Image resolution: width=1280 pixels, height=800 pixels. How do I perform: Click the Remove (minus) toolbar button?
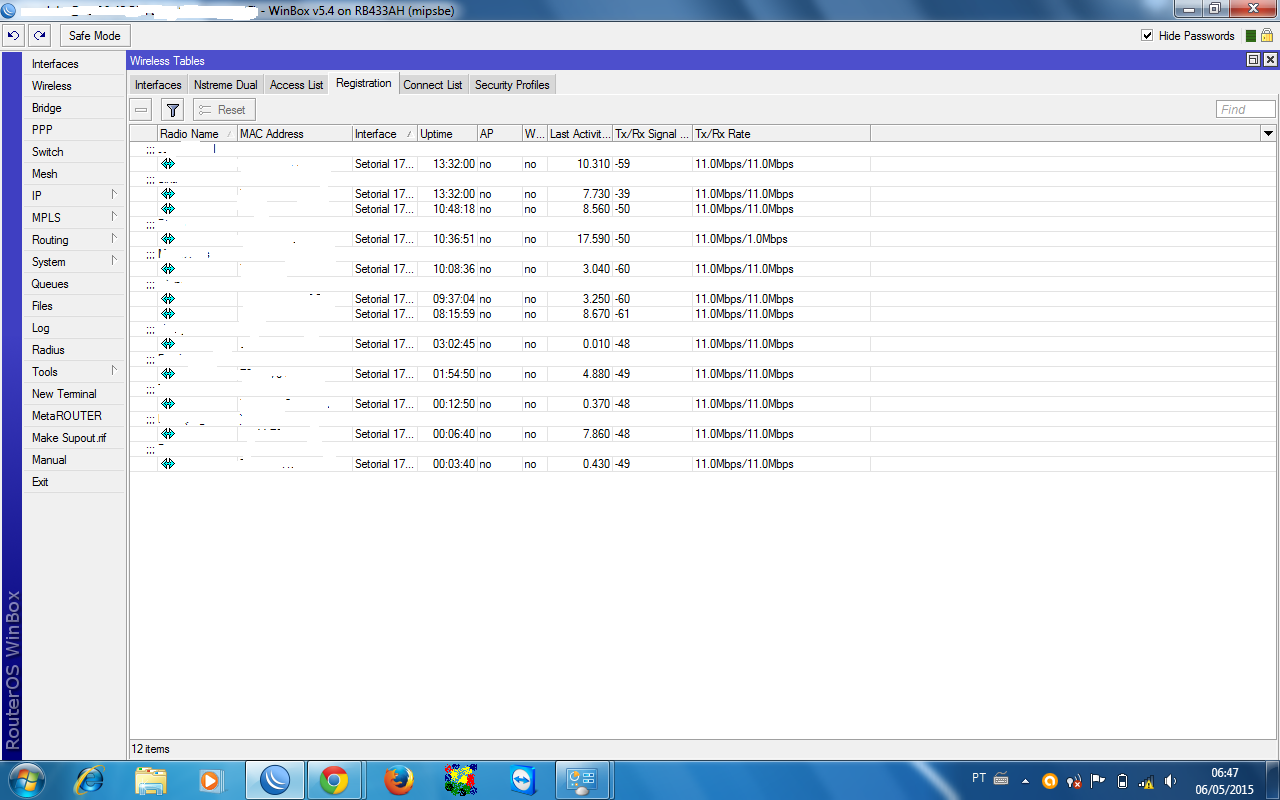[142, 110]
